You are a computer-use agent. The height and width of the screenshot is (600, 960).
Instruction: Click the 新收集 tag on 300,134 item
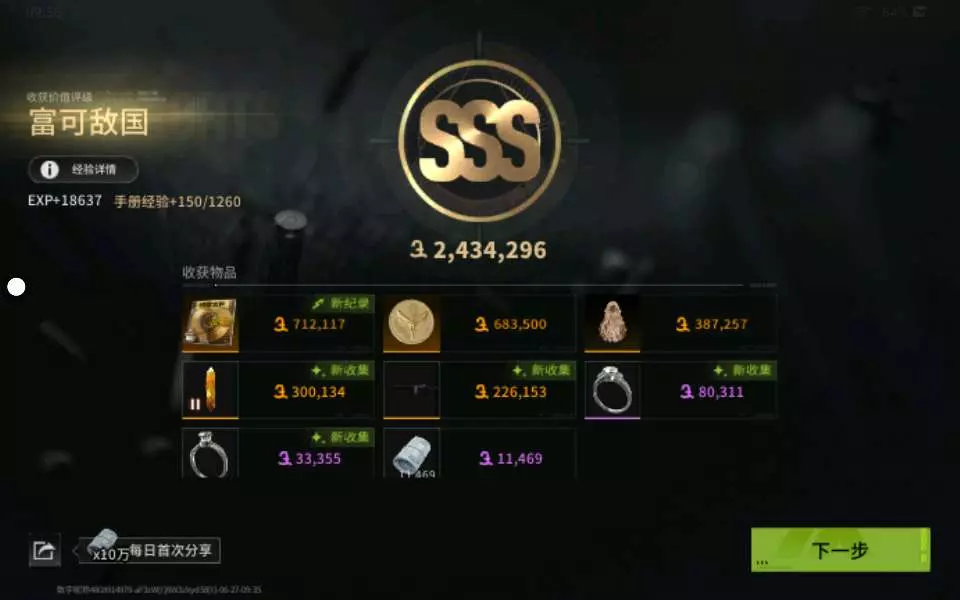click(341, 370)
